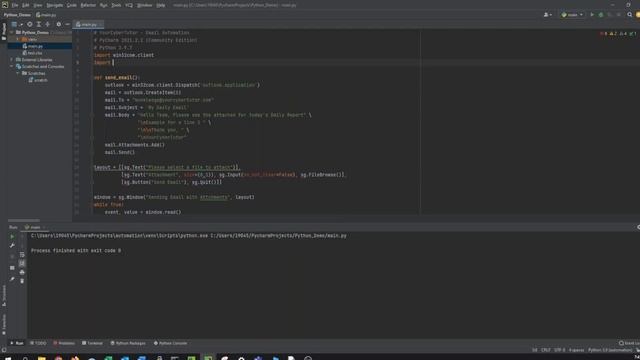640x360 pixels.
Task: Click the Expand All icon in the Project panel
Action: 39,24
